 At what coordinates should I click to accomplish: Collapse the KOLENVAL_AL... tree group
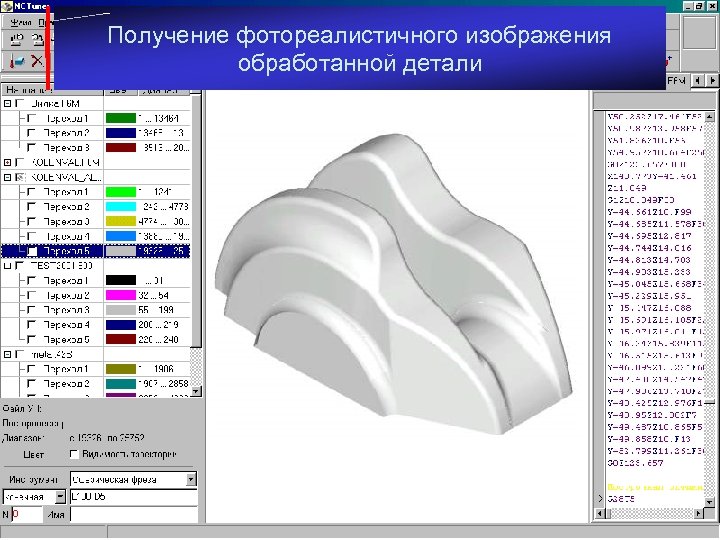(7, 177)
